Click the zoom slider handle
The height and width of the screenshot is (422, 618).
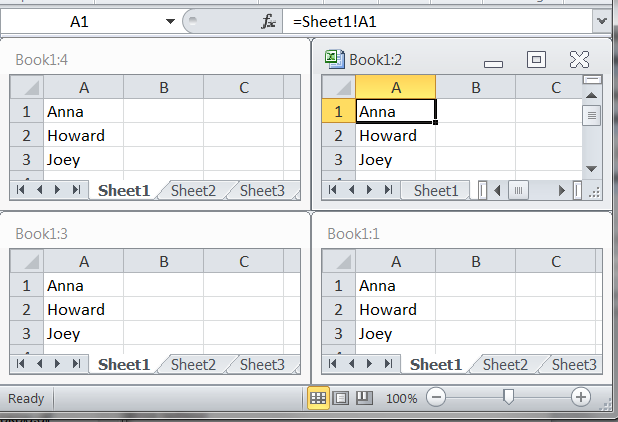click(x=508, y=398)
